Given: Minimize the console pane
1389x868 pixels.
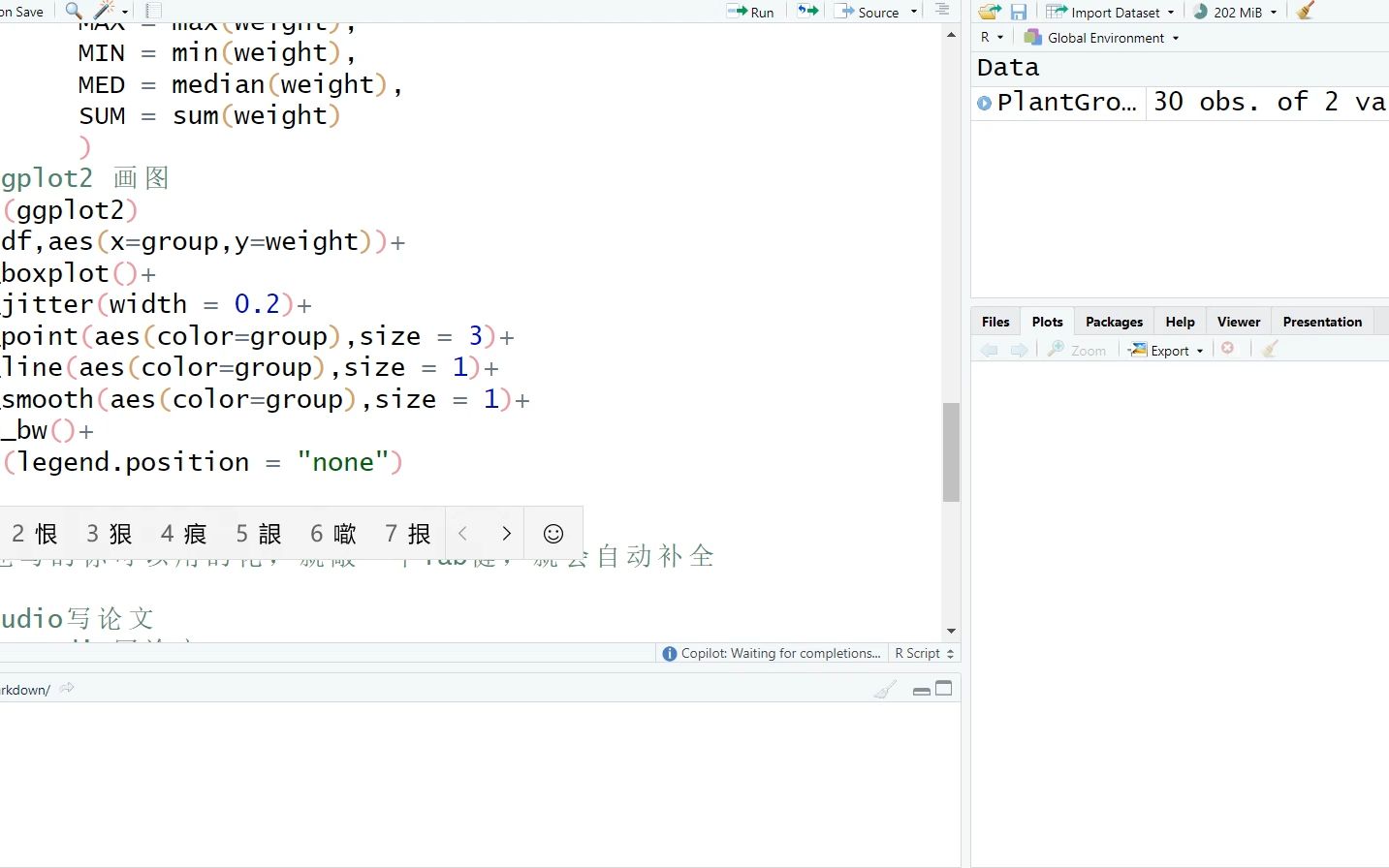Looking at the screenshot, I should [x=922, y=690].
